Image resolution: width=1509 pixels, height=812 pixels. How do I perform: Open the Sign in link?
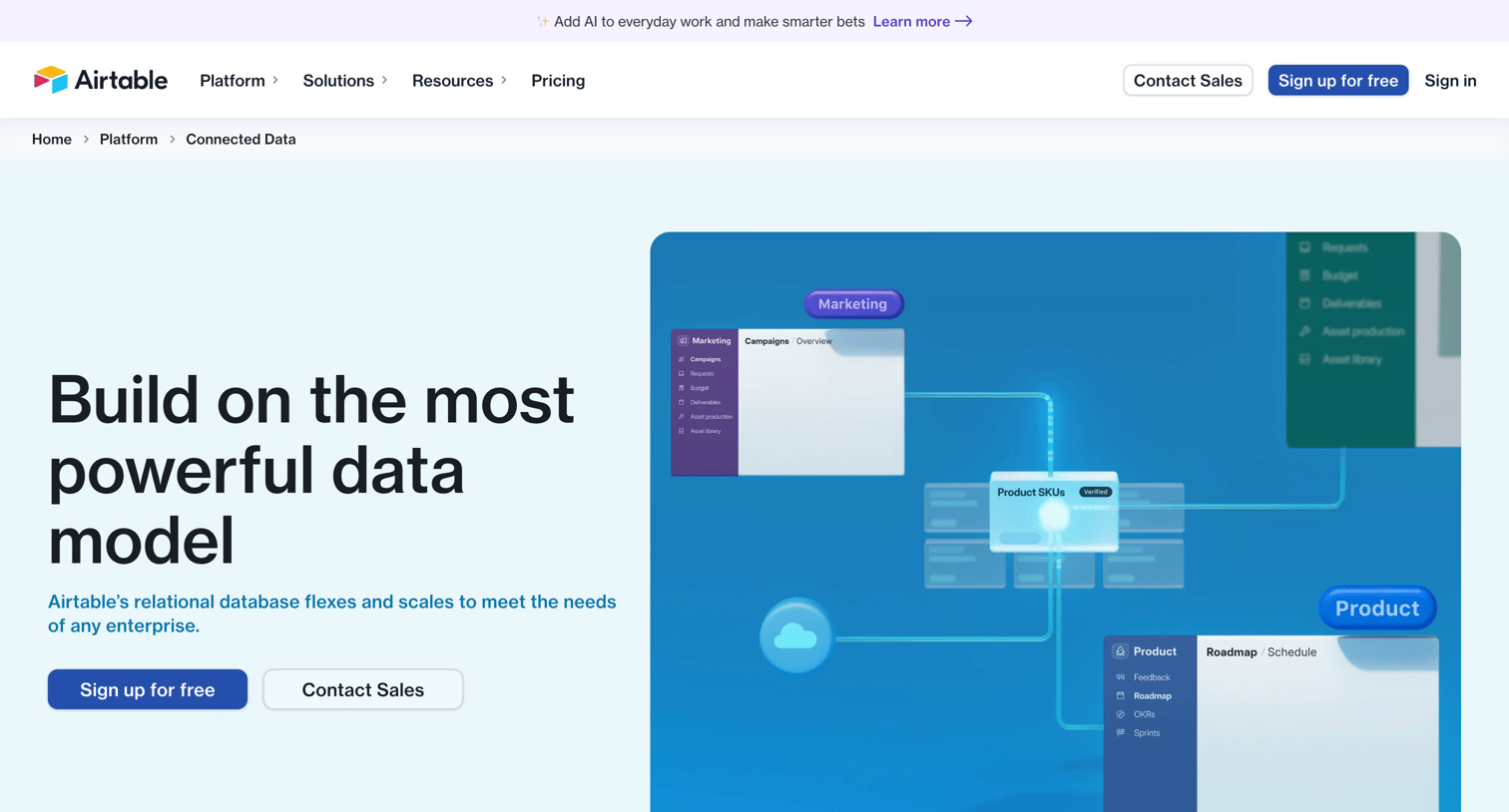(x=1450, y=81)
